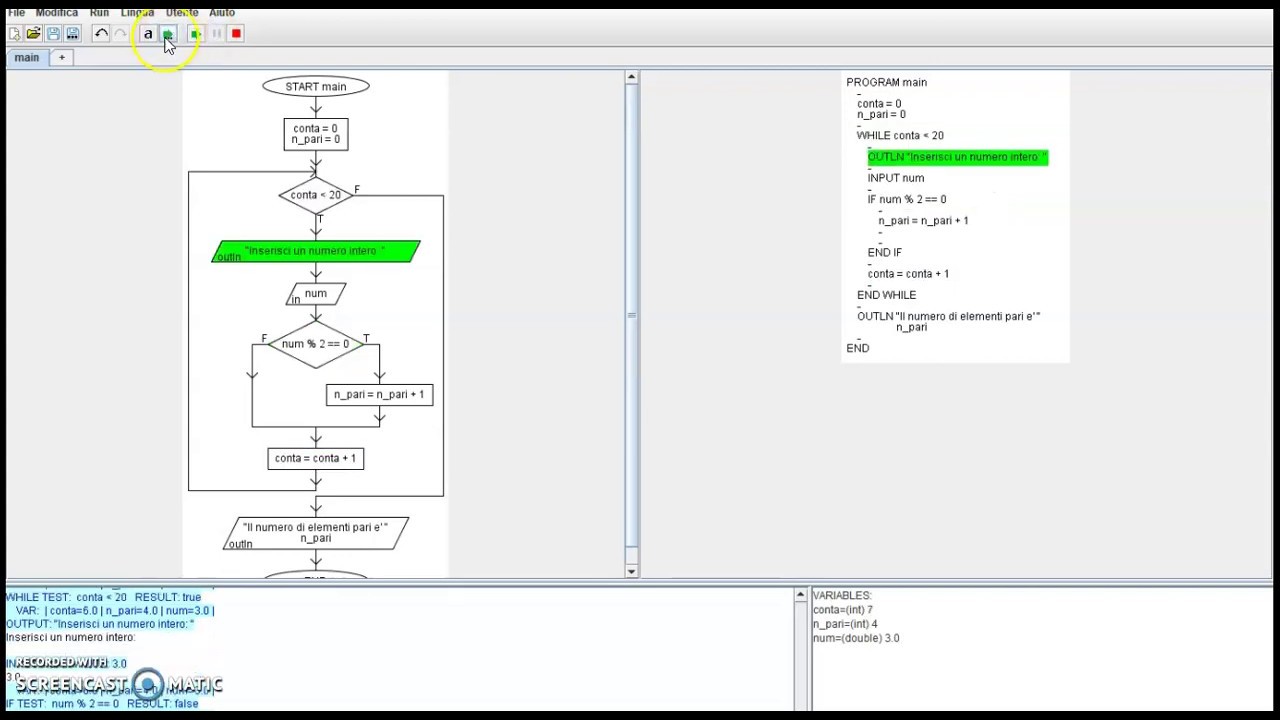Image resolution: width=1280 pixels, height=720 pixels.
Task: Click the flowchart scrollbar down arrow
Action: click(x=631, y=571)
